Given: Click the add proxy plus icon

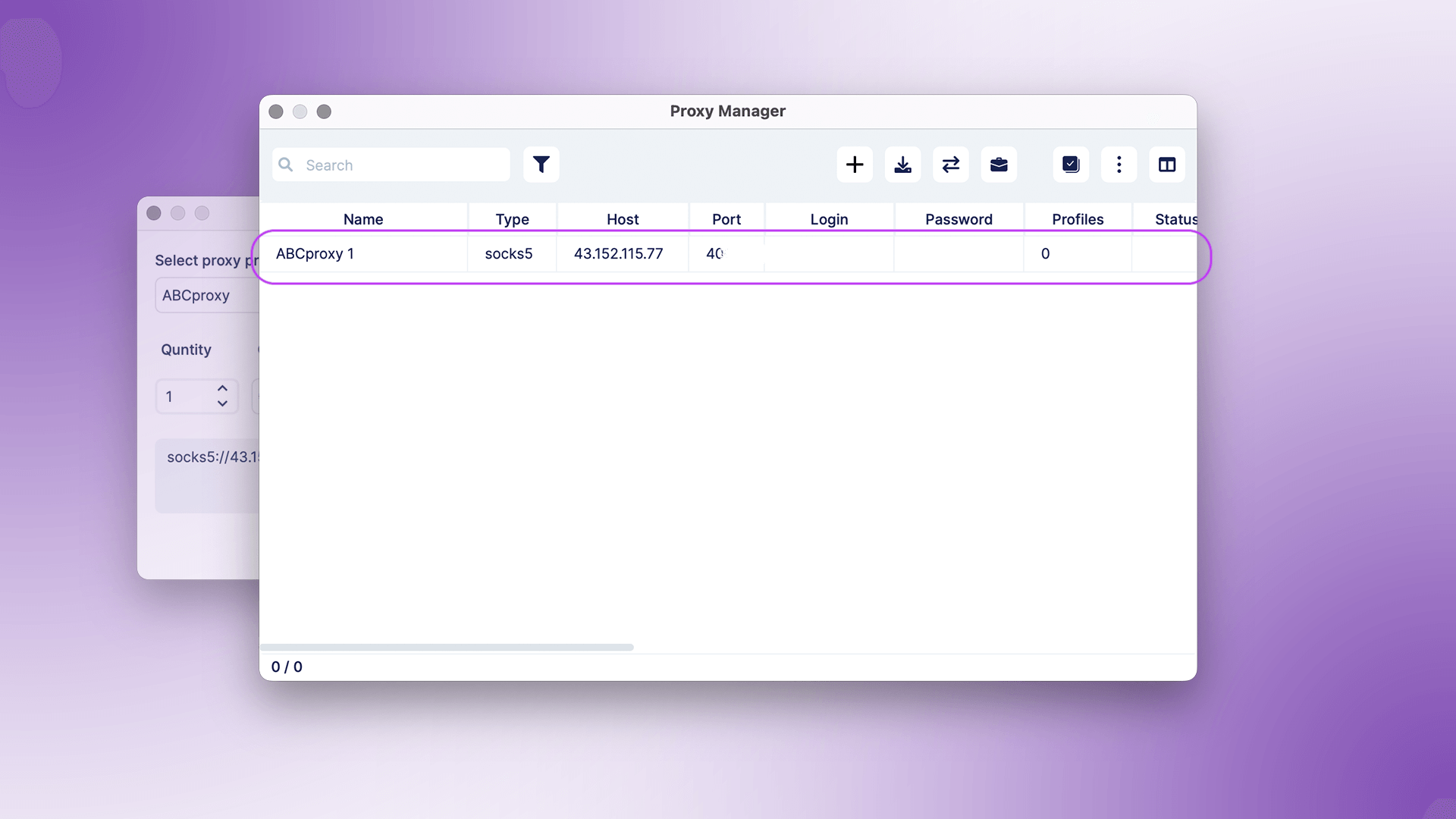Looking at the screenshot, I should tap(855, 165).
